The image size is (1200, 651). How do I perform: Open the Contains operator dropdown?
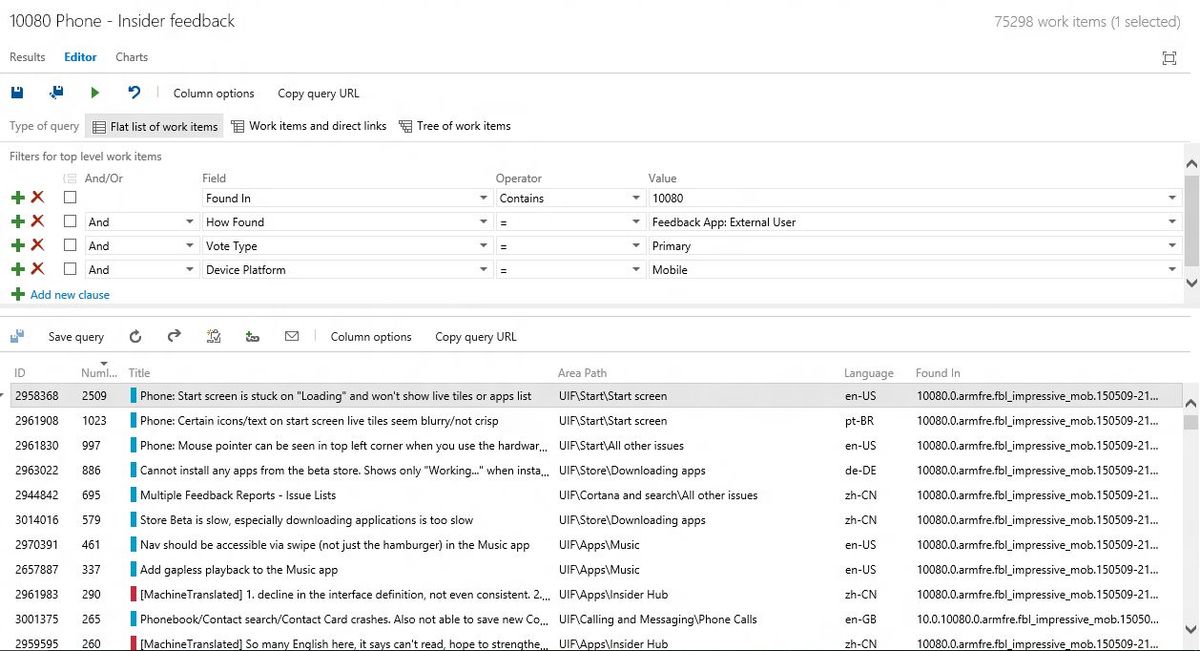tap(637, 198)
